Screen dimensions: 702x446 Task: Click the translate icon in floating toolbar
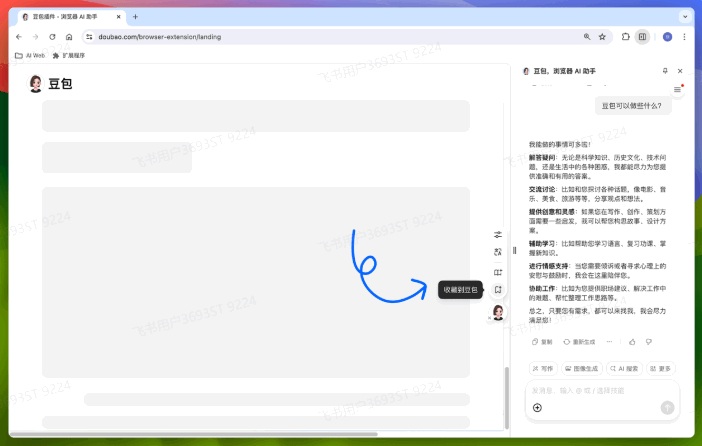point(498,252)
